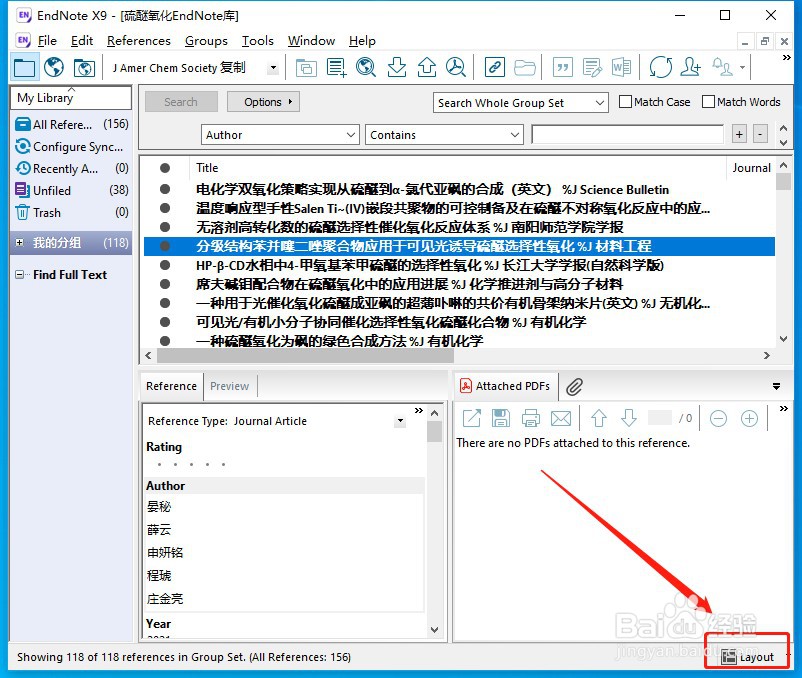This screenshot has height=678, width=802.
Task: Open output style dropdown J Amer Chem Society
Action: tap(273, 67)
